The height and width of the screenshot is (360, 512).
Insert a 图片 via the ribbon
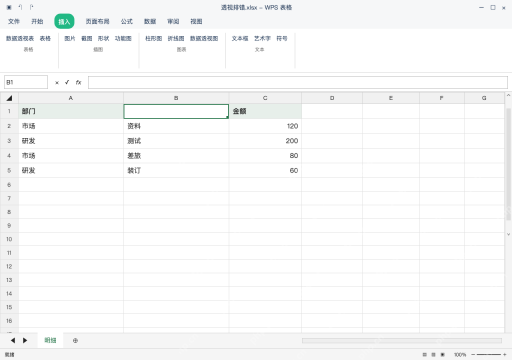(x=70, y=38)
